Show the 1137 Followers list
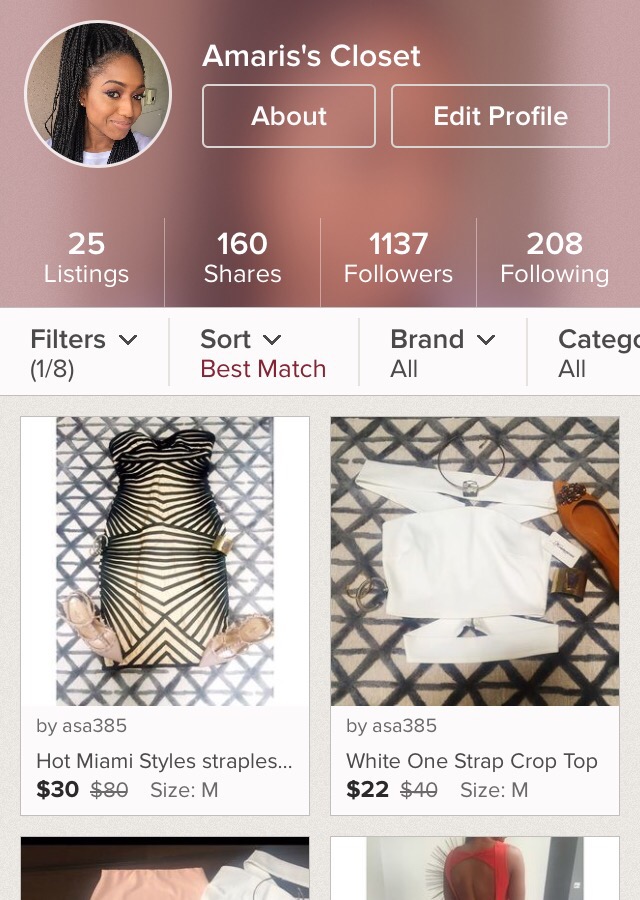 point(398,258)
